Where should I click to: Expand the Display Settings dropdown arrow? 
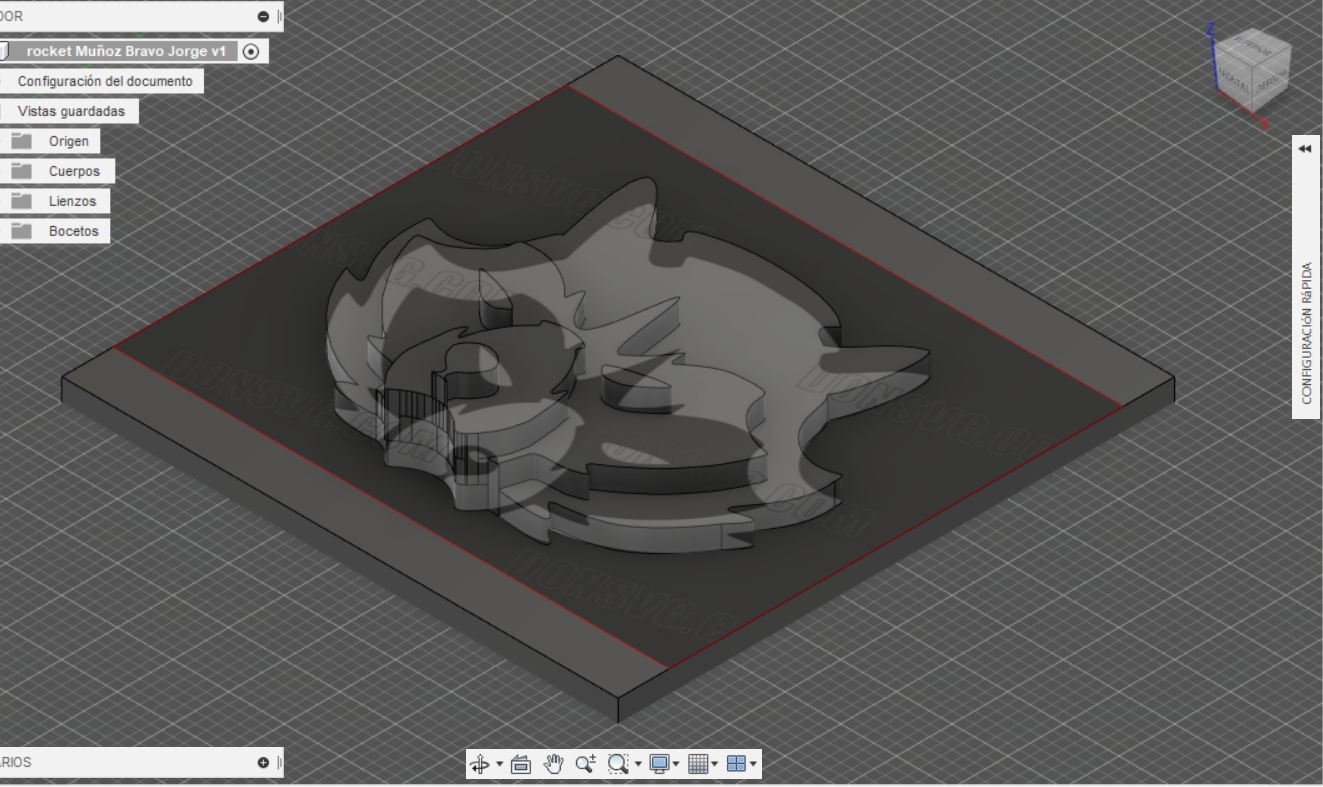tap(677, 765)
